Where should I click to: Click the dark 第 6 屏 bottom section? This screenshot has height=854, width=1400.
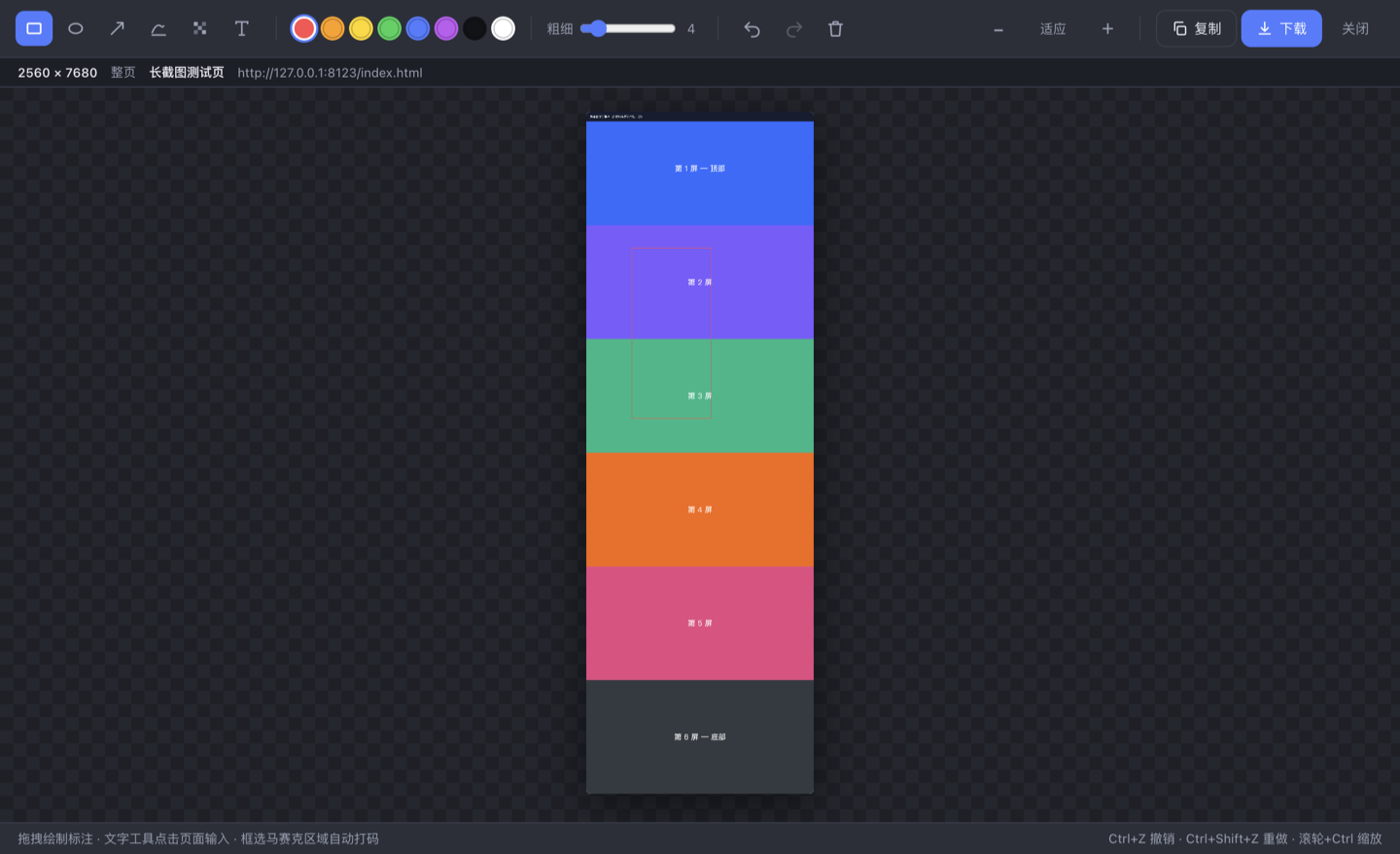[700, 737]
